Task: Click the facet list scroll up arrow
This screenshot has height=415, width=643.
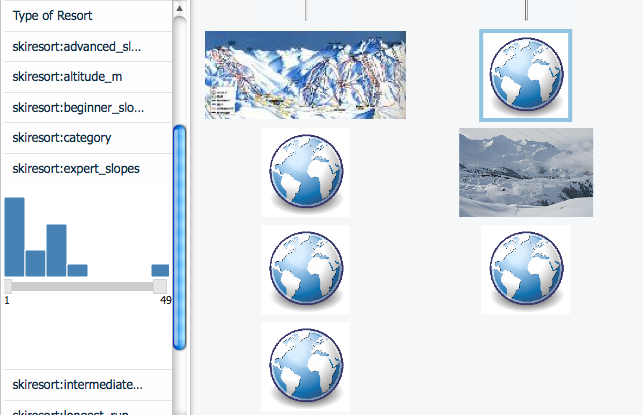Action: [179, 8]
